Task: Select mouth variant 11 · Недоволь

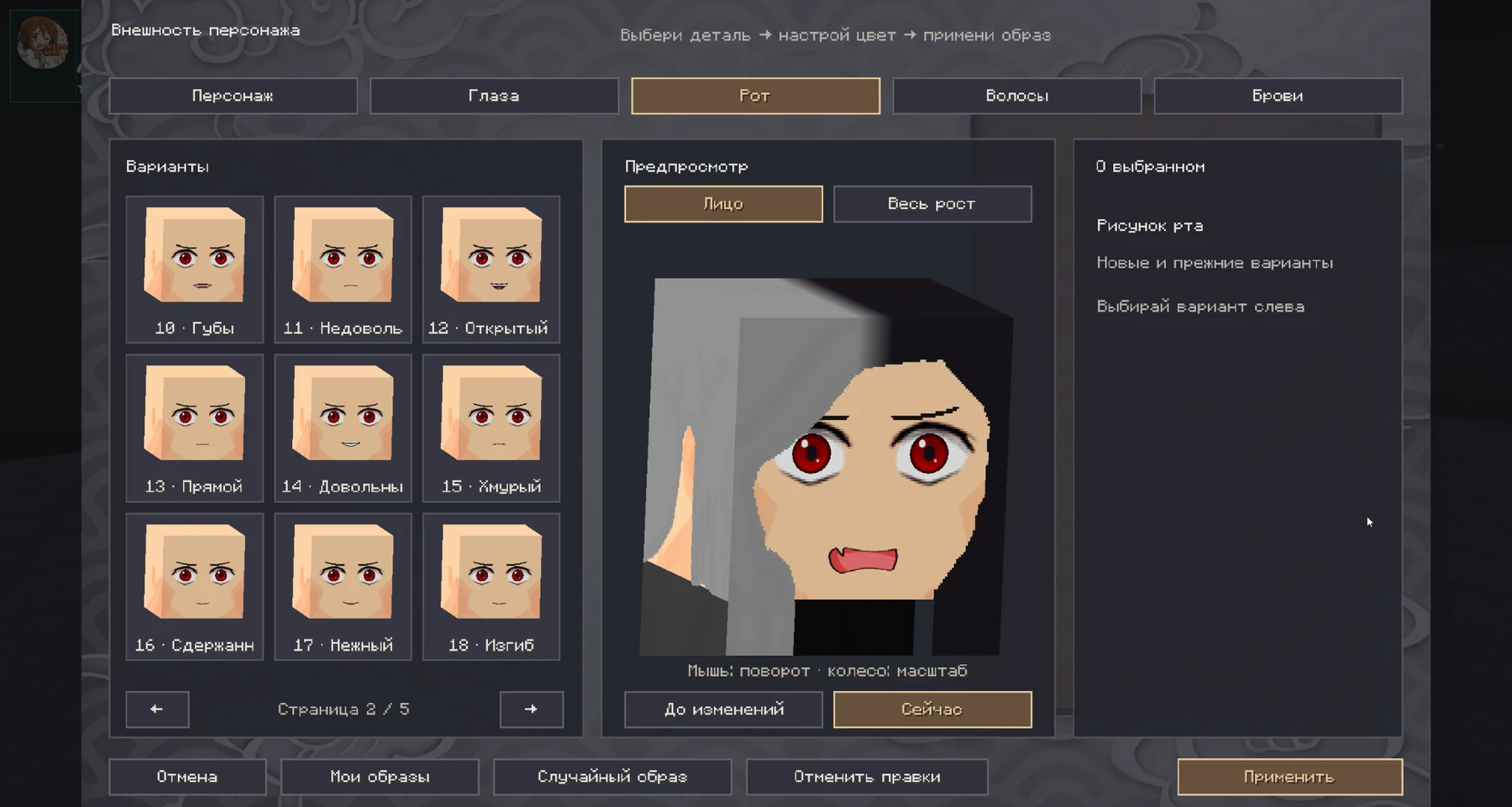Action: pos(343,270)
